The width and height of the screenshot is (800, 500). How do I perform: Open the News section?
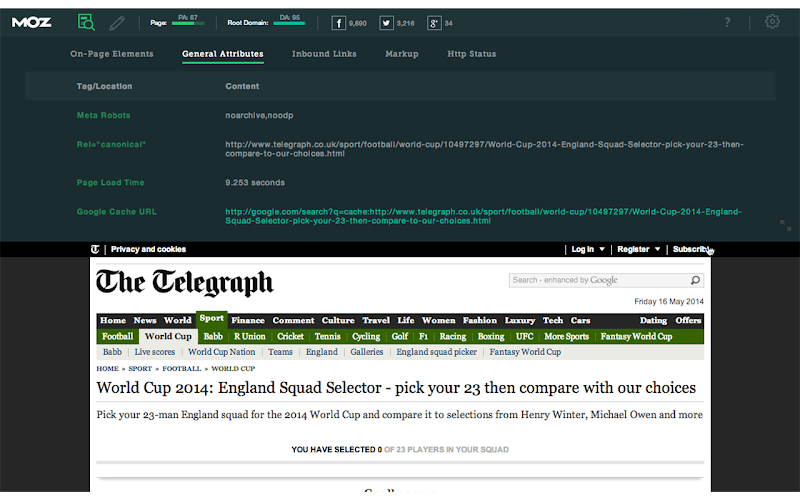click(x=145, y=320)
